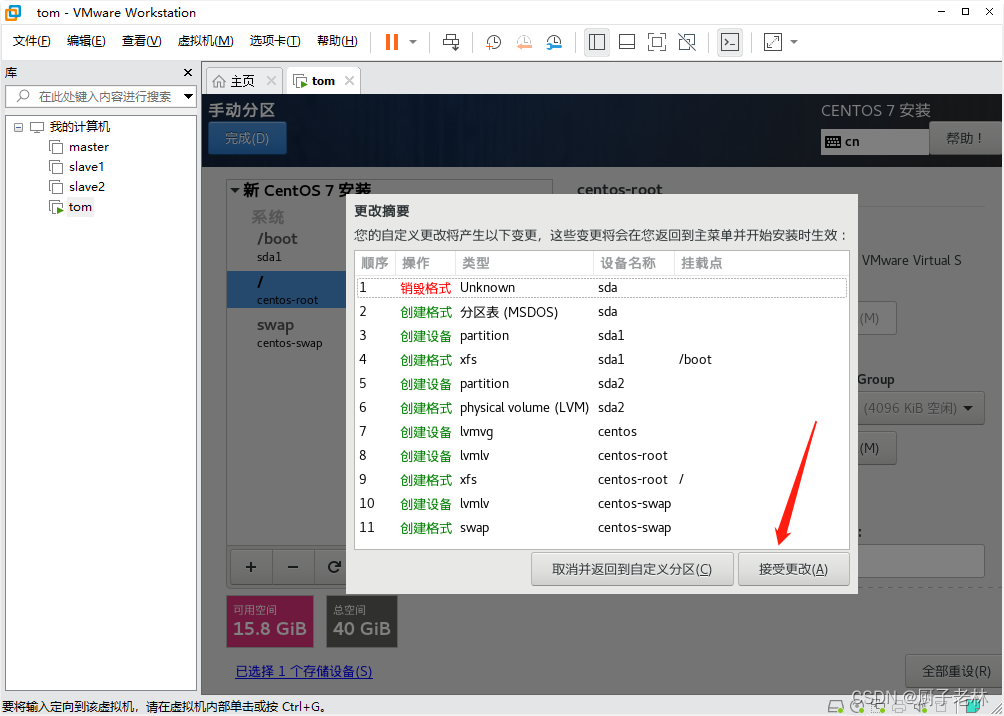Select row 1 销毁格式 Unknown sda

coord(601,288)
